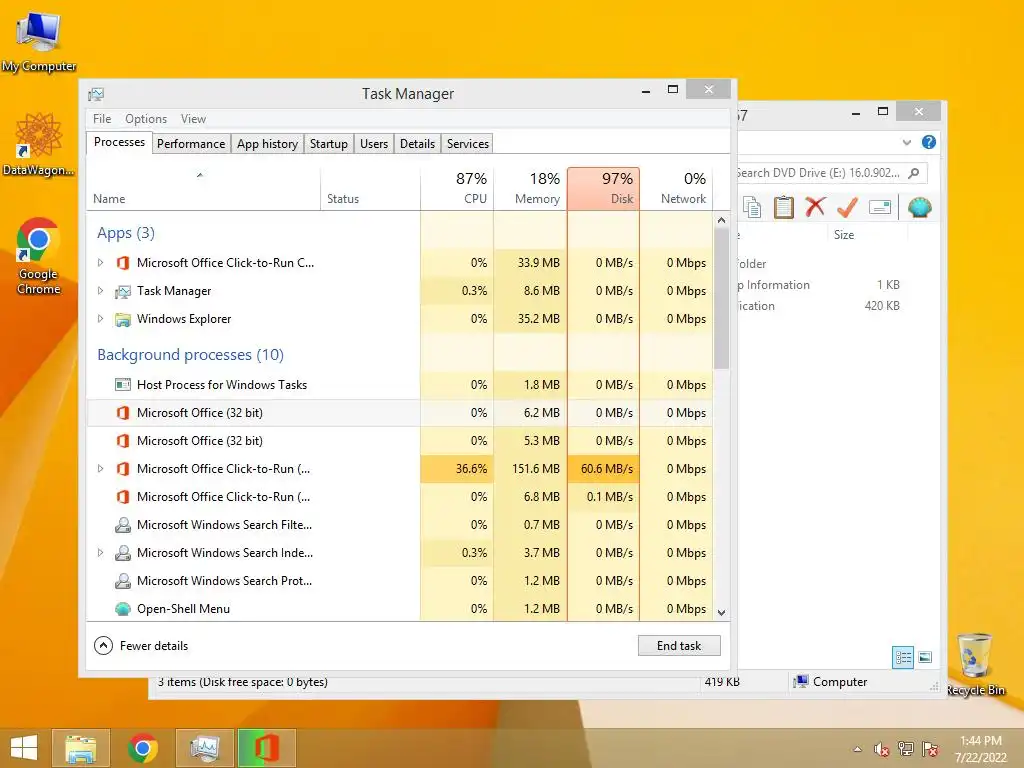Screen dimensions: 1024x768
Task: Select Microsoft Office (32 bit) 5.3 MB row
Action: click(x=400, y=441)
